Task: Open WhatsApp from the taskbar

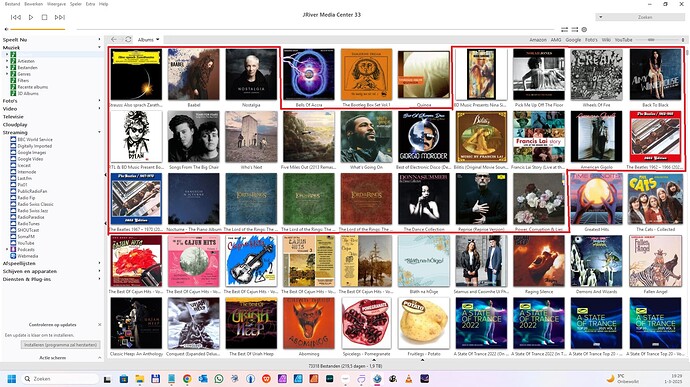Action: tap(219, 379)
